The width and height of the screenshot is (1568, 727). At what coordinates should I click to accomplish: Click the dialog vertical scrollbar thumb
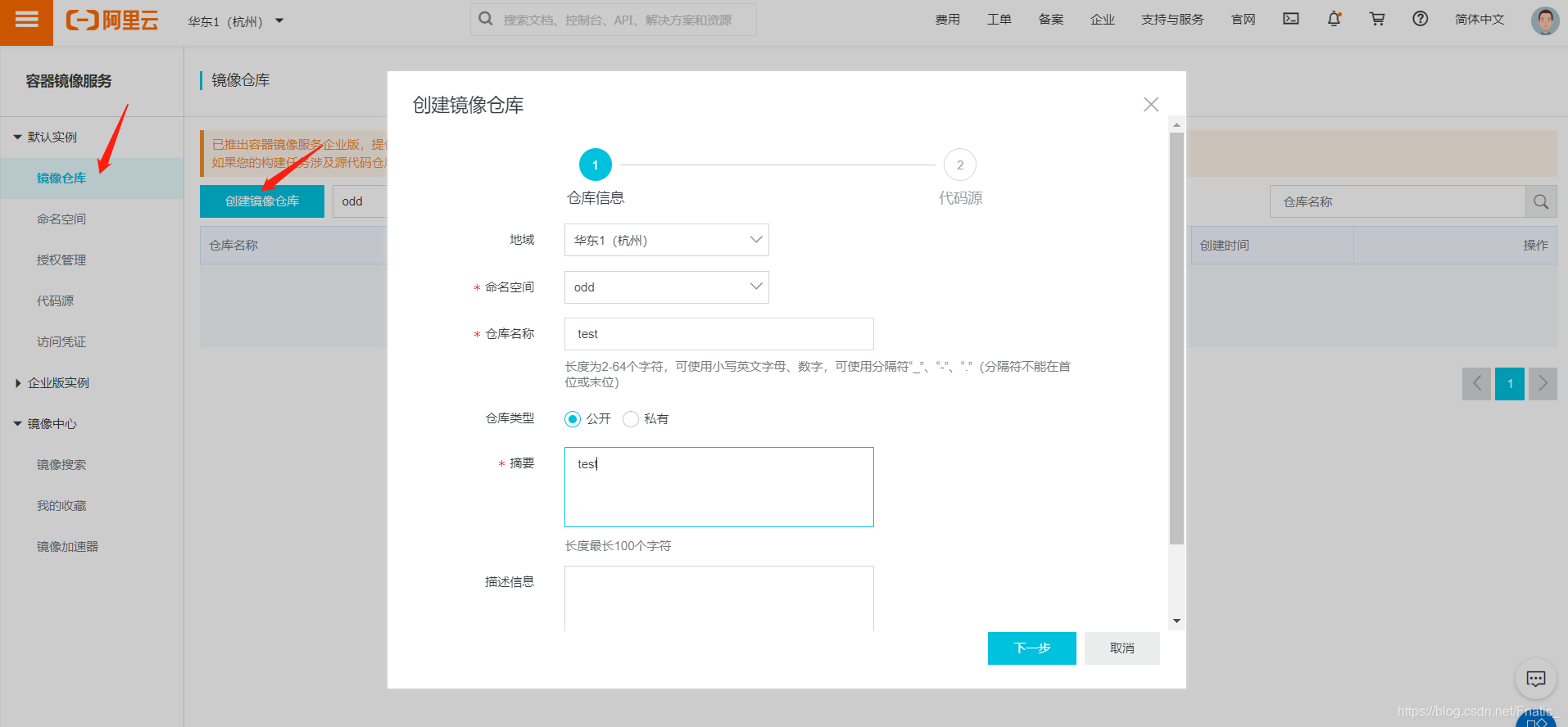(x=1176, y=338)
